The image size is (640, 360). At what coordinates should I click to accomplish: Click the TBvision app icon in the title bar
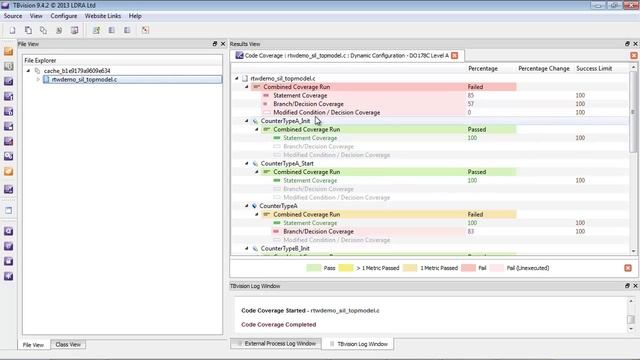[x=5, y=5]
